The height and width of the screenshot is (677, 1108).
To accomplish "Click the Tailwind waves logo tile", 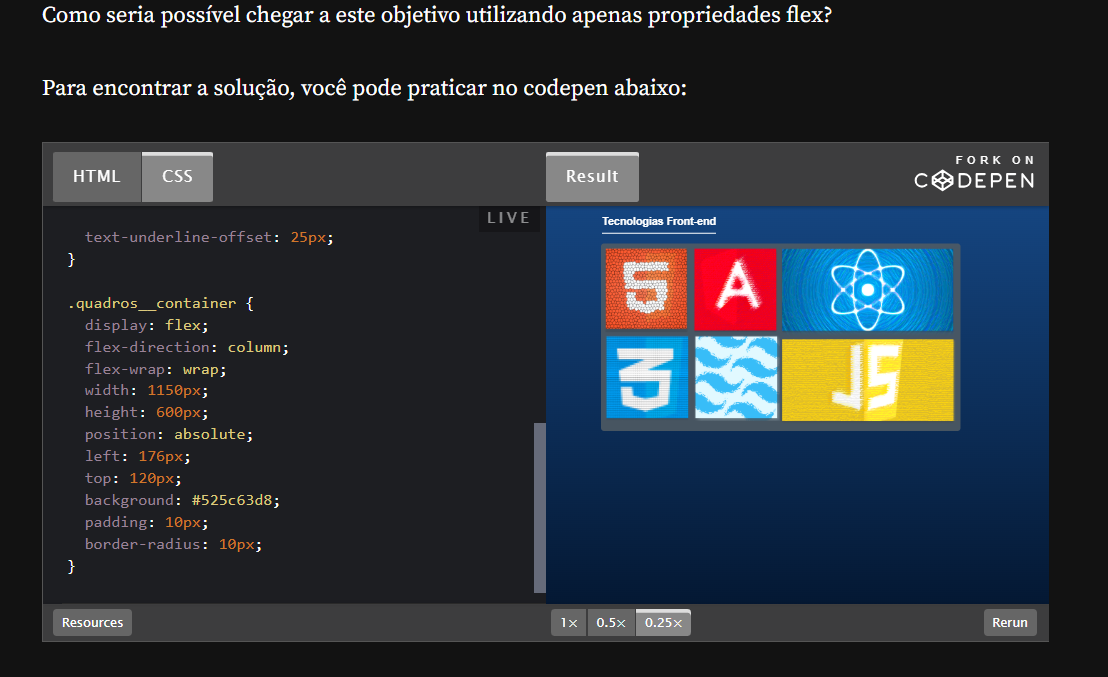I will click(736, 377).
